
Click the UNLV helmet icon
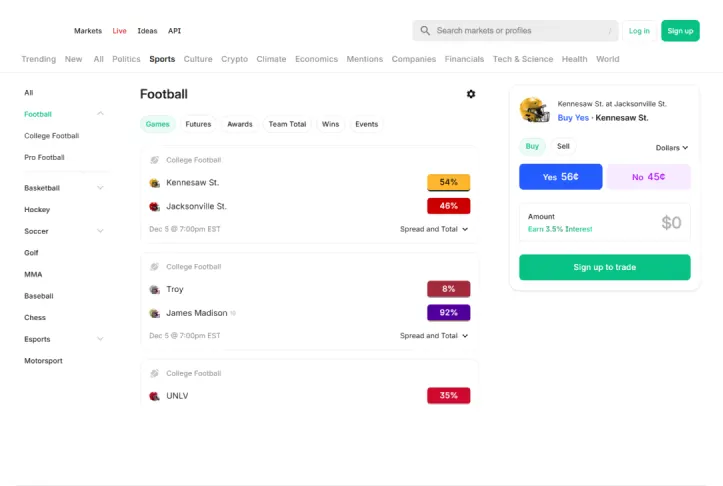154,396
